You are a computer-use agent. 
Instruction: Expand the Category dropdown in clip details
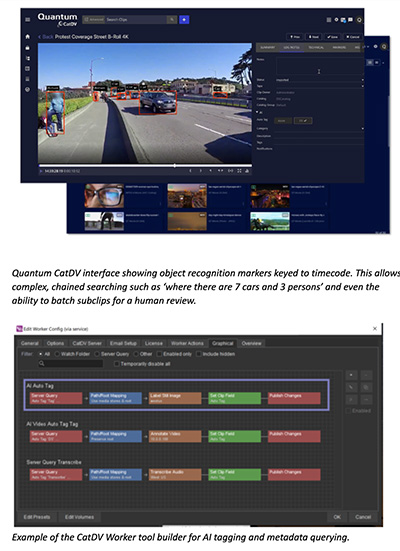point(319,129)
